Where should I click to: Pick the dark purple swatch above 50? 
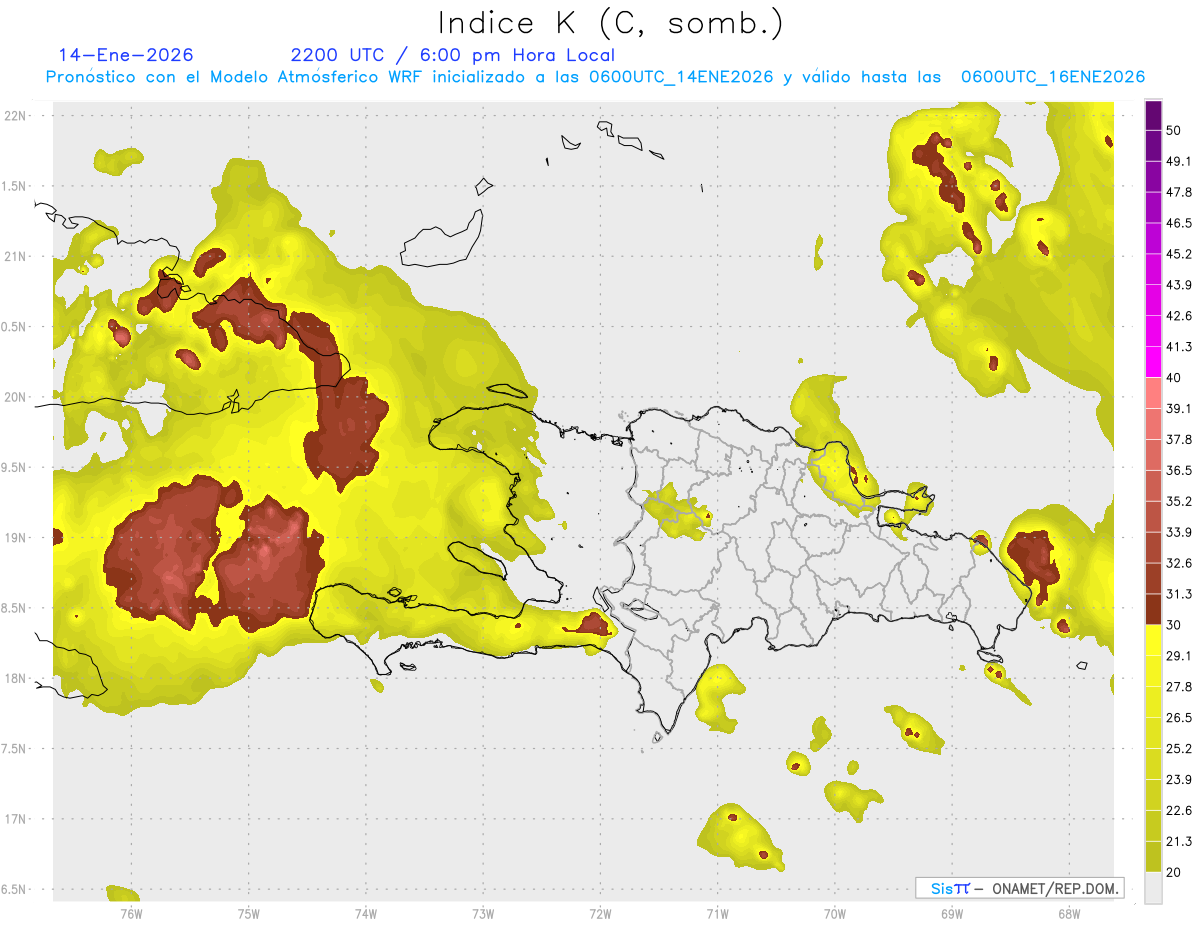coord(1153,115)
